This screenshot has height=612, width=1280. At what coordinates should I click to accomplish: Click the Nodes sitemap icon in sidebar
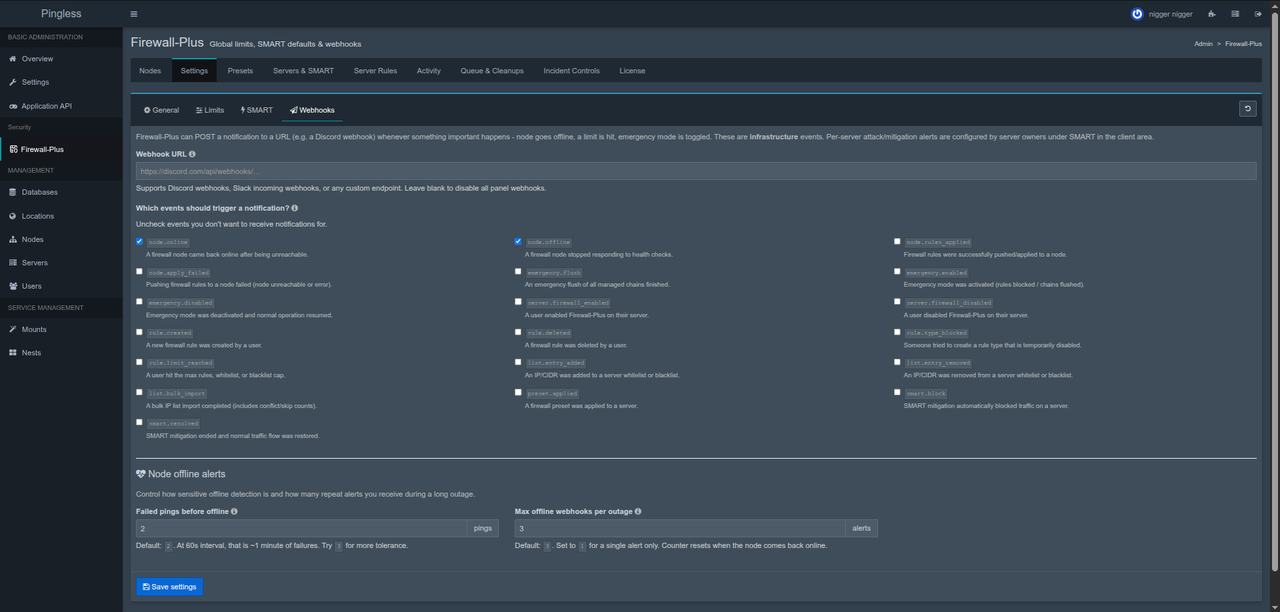13,239
